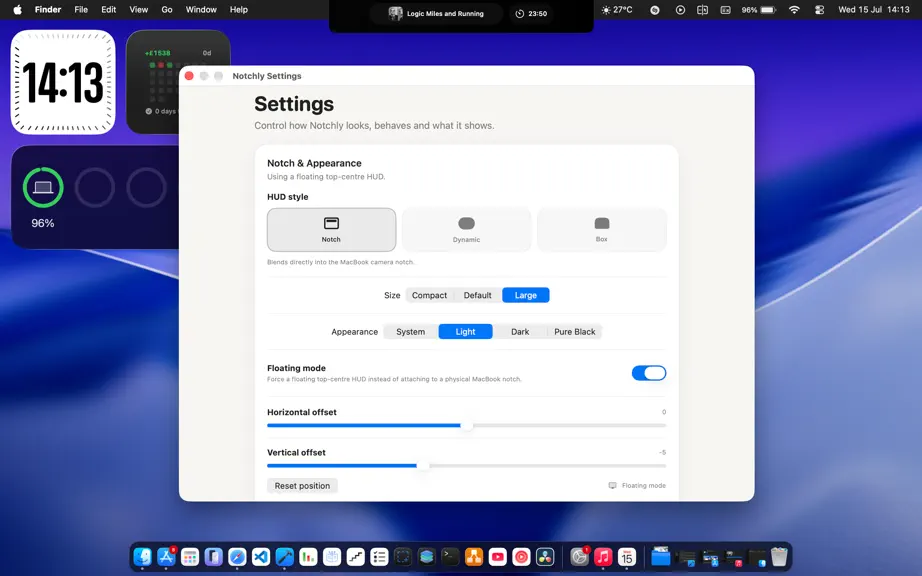Open App Store from the Dock

(166, 556)
